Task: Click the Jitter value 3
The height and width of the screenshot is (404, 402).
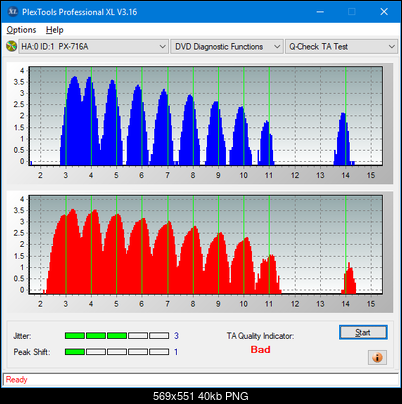Action: click(176, 336)
